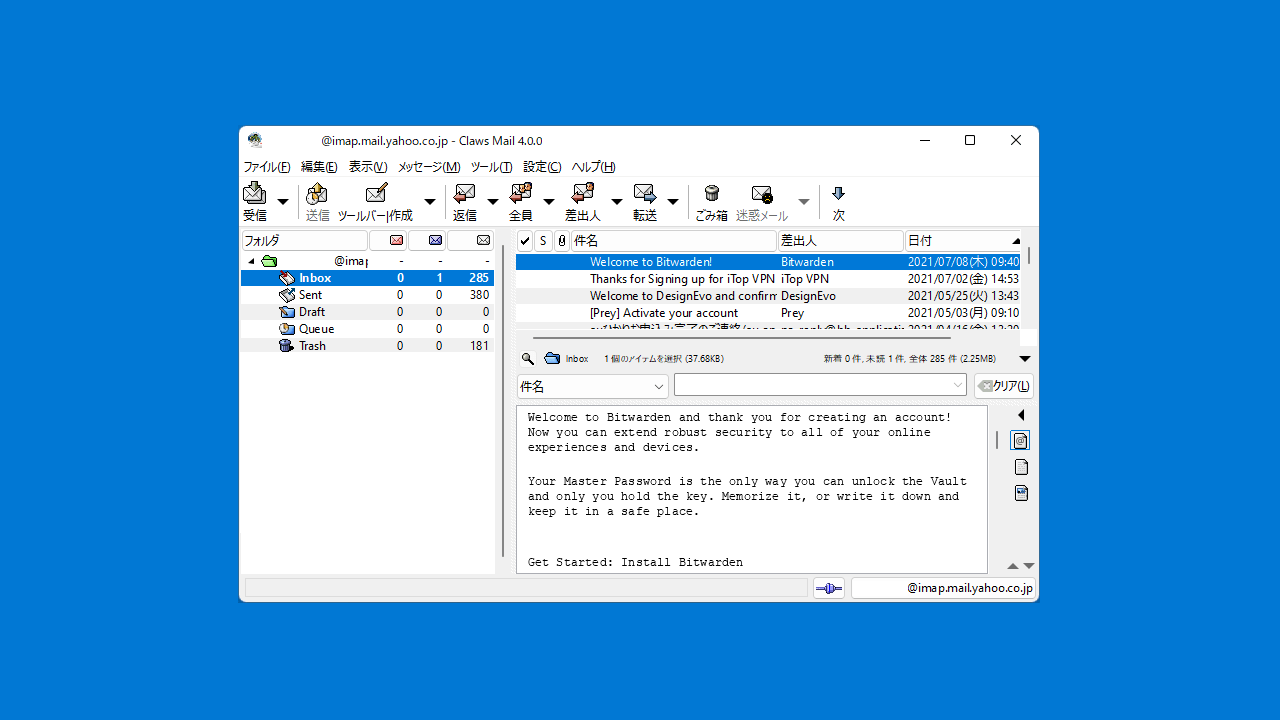Image resolution: width=1280 pixels, height=720 pixels.
Task: Go to next message with 次 arrow
Action: click(838, 193)
